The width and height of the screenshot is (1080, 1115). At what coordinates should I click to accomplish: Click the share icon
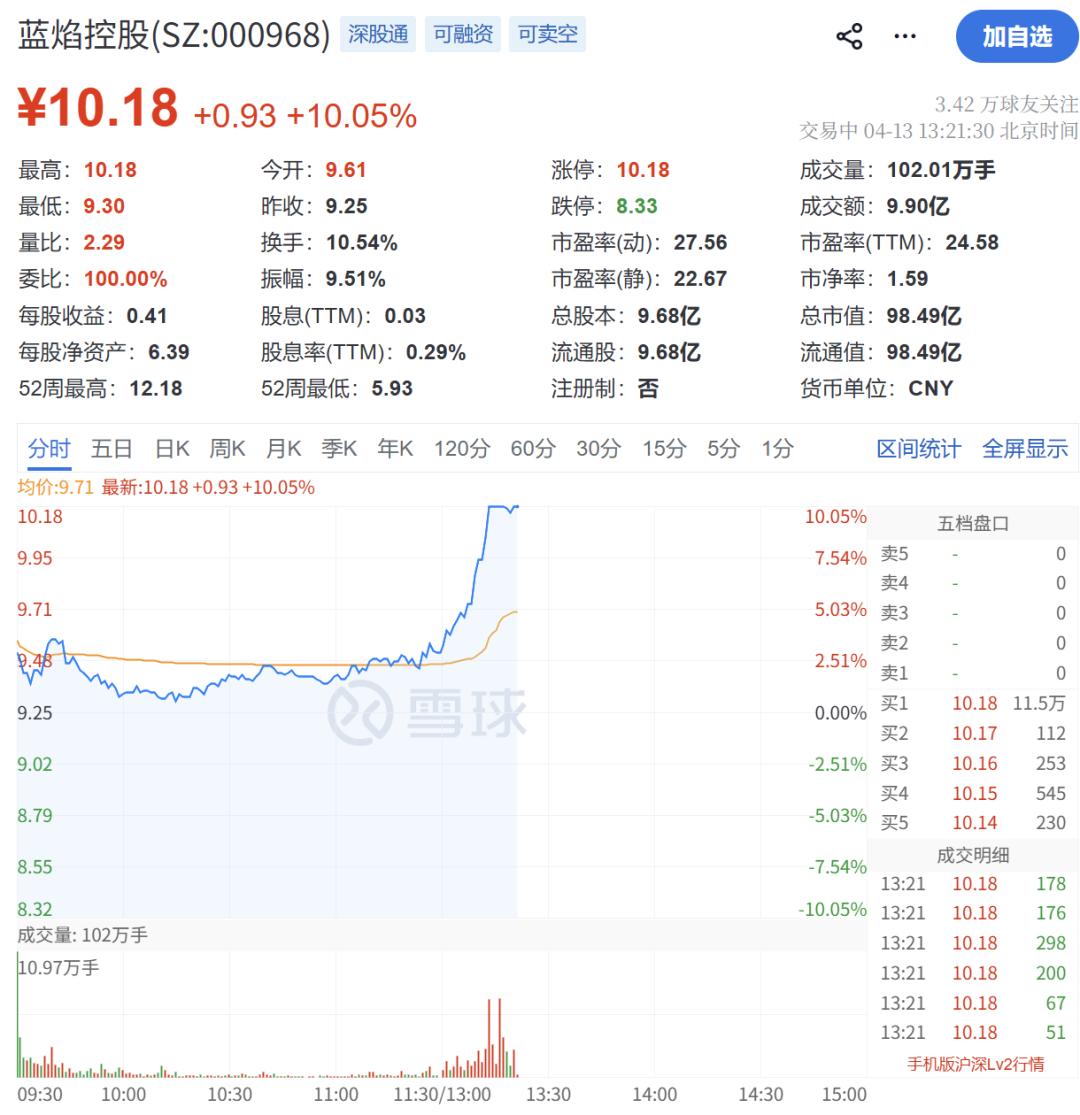tap(849, 35)
